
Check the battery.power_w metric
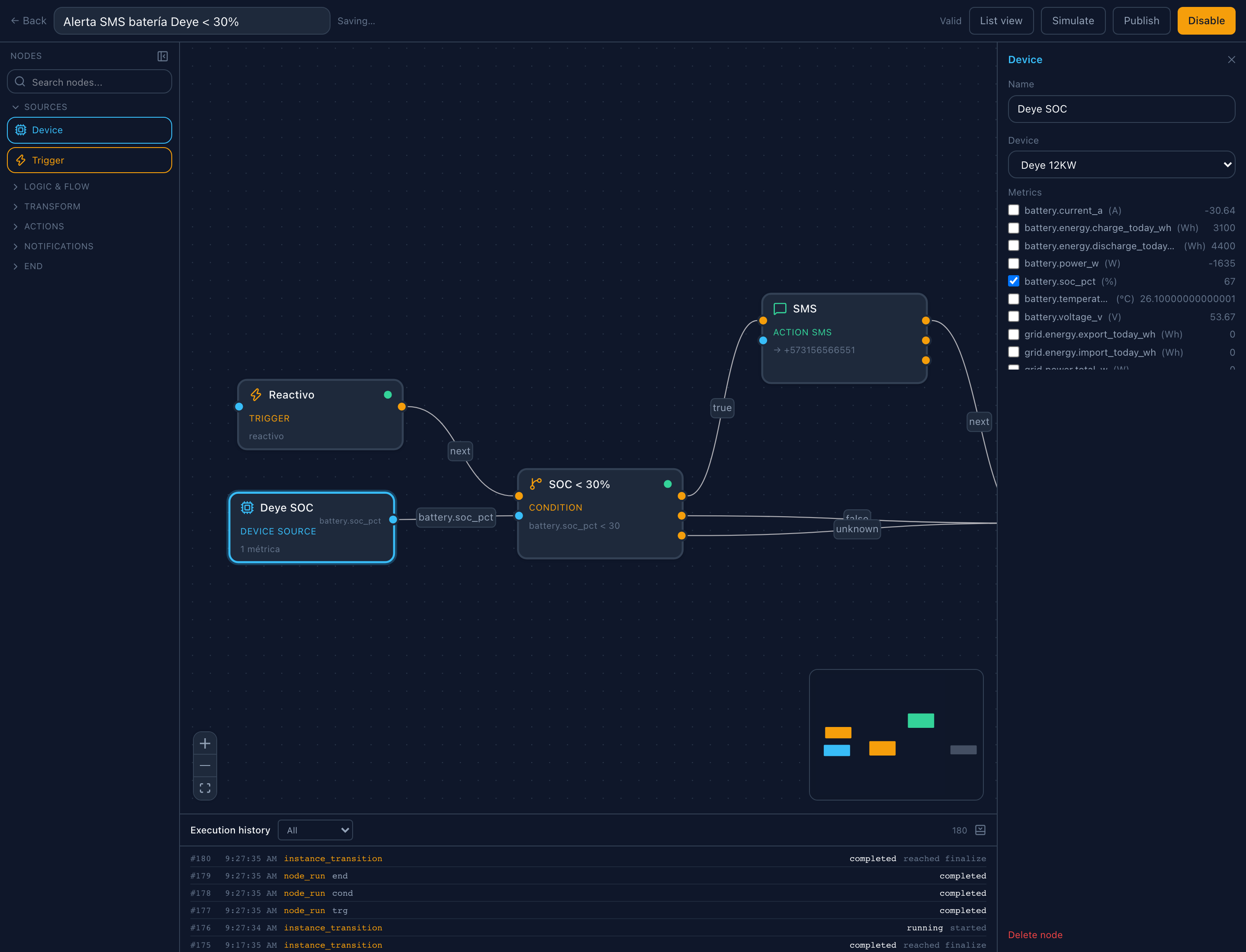pyautogui.click(x=1014, y=264)
